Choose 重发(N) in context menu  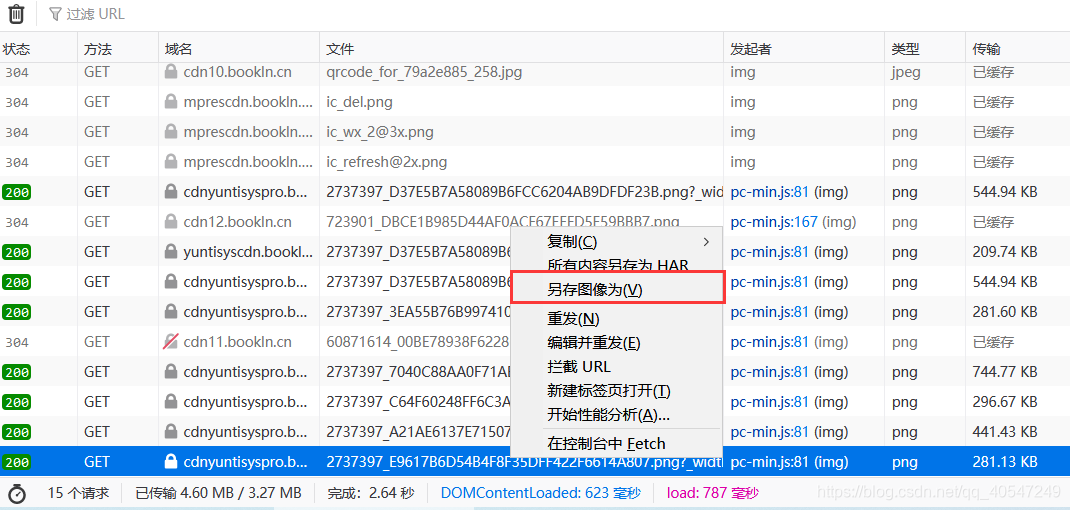616,319
